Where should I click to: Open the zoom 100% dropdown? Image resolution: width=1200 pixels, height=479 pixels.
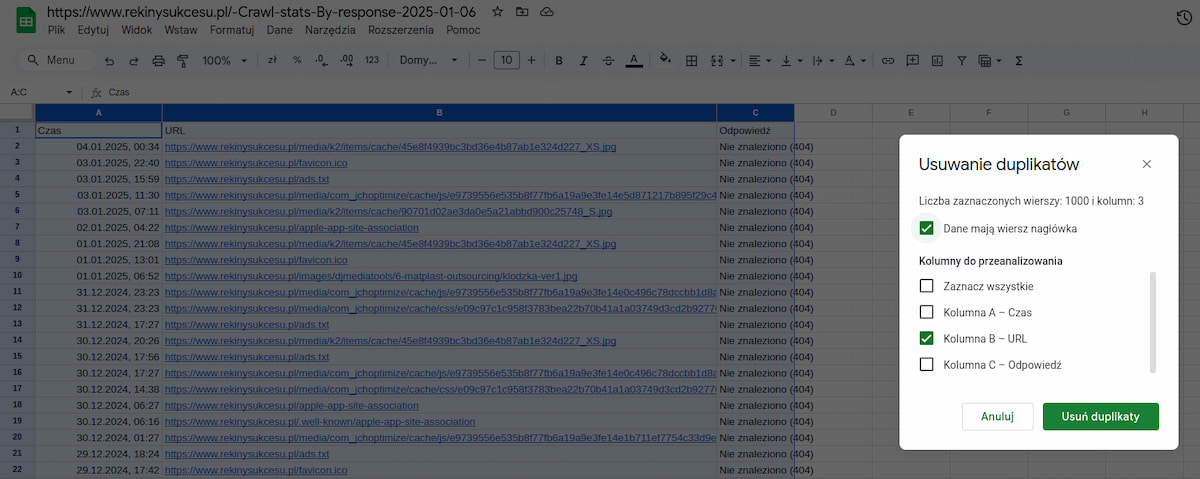pyautogui.click(x=224, y=61)
